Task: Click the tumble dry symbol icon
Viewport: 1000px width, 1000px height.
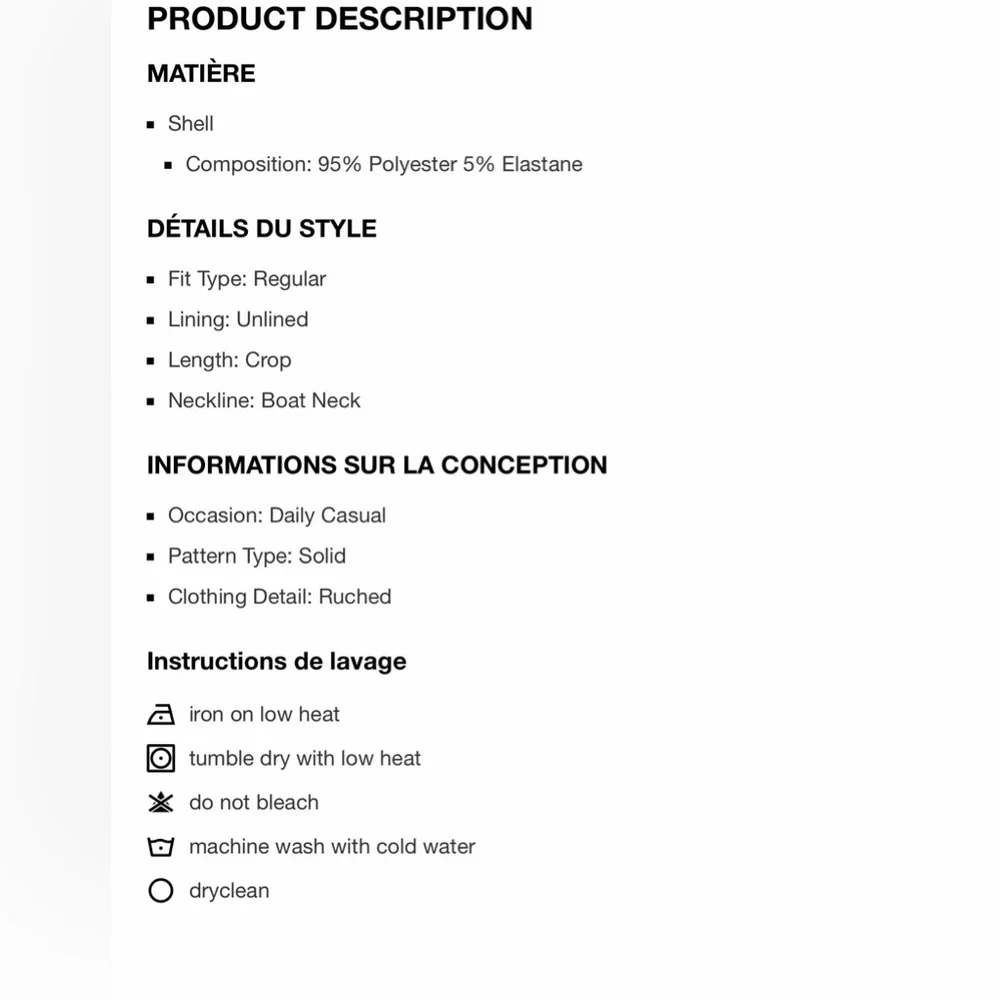Action: click(x=160, y=759)
